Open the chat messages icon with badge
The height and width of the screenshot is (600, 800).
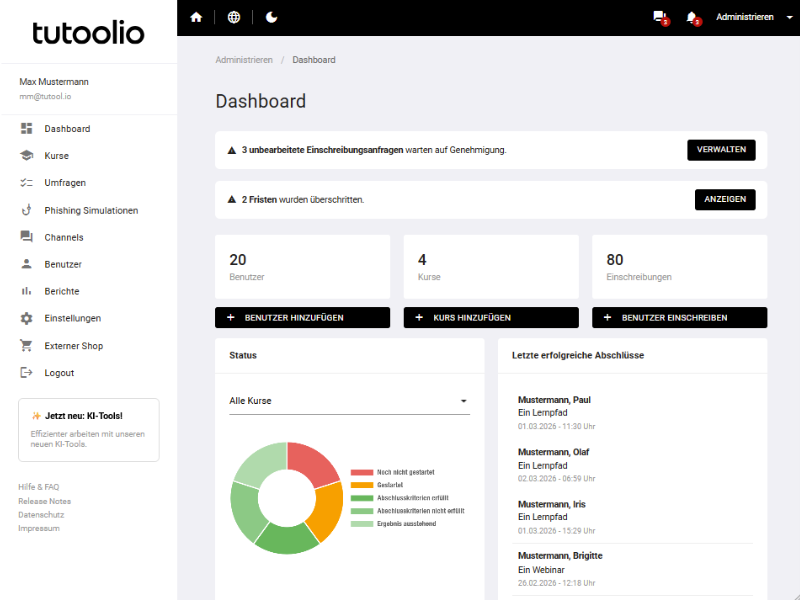(x=659, y=17)
